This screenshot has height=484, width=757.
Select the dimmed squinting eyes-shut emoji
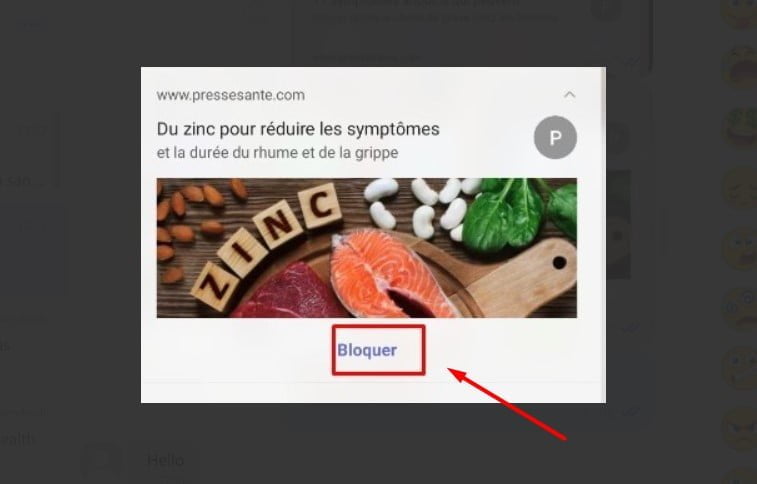pos(741,188)
